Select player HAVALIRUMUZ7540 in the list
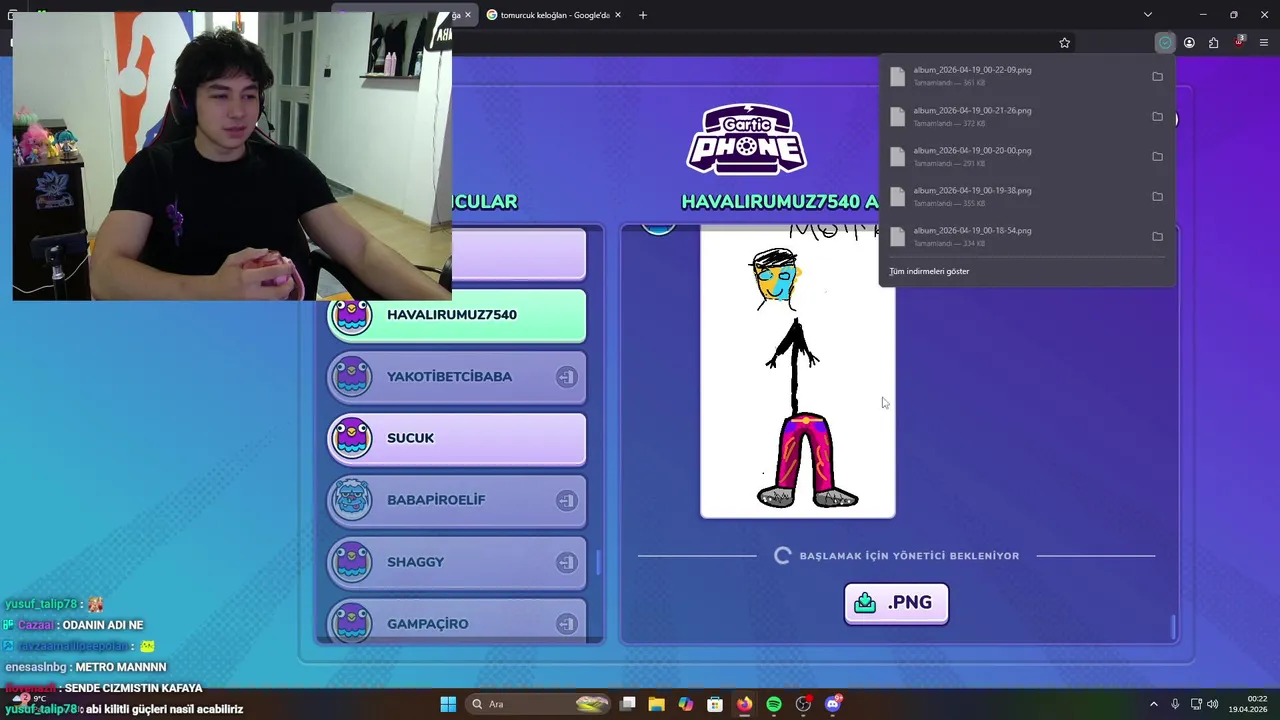Viewport: 1280px width, 720px height. point(457,315)
